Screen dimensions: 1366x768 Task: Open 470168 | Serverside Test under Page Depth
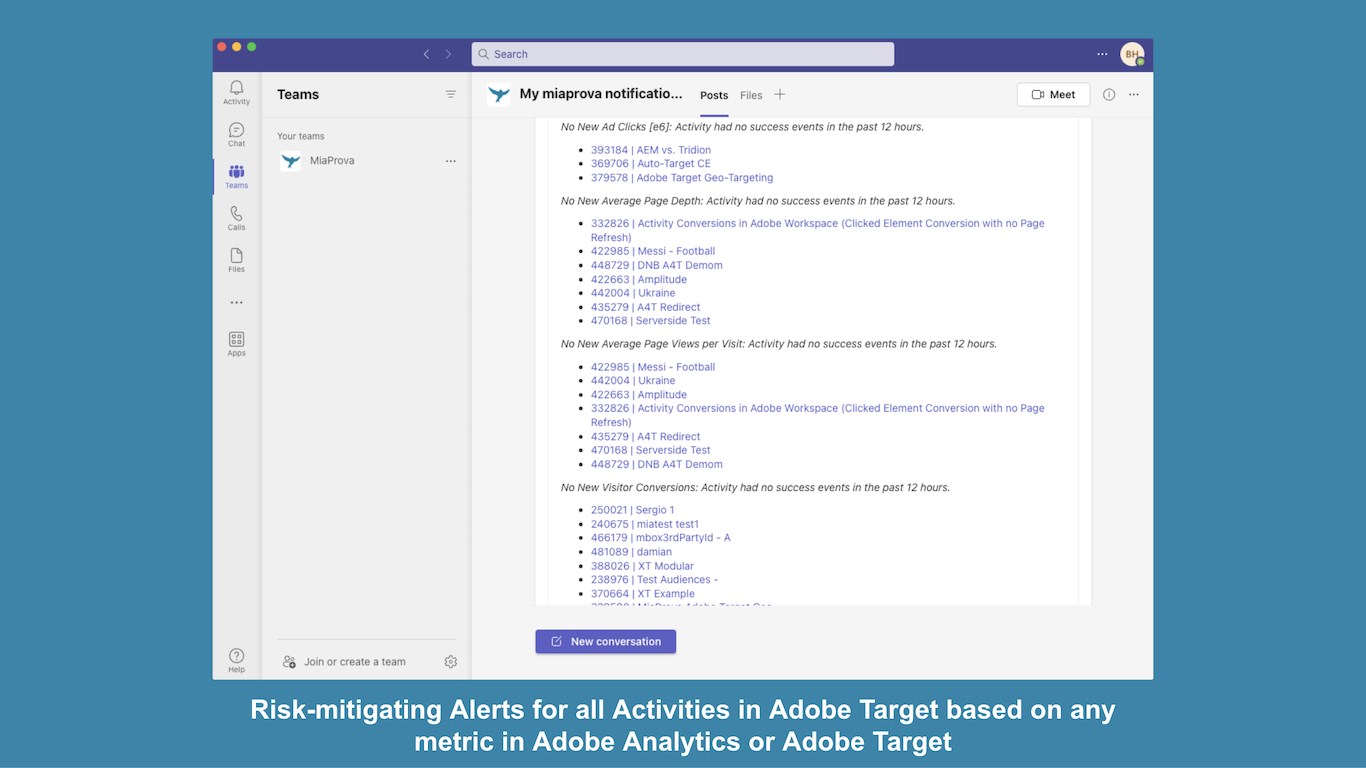(651, 321)
